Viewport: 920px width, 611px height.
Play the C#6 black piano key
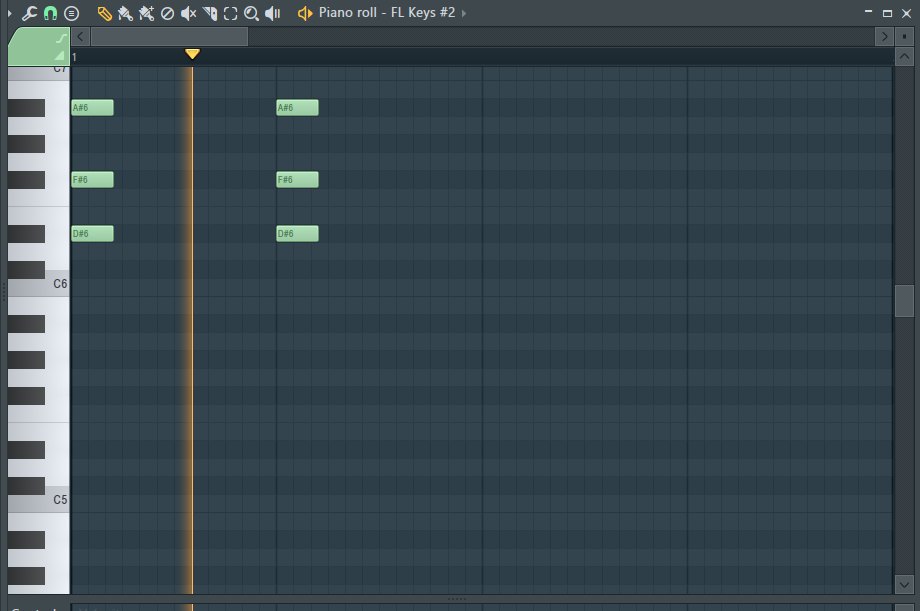(x=26, y=270)
